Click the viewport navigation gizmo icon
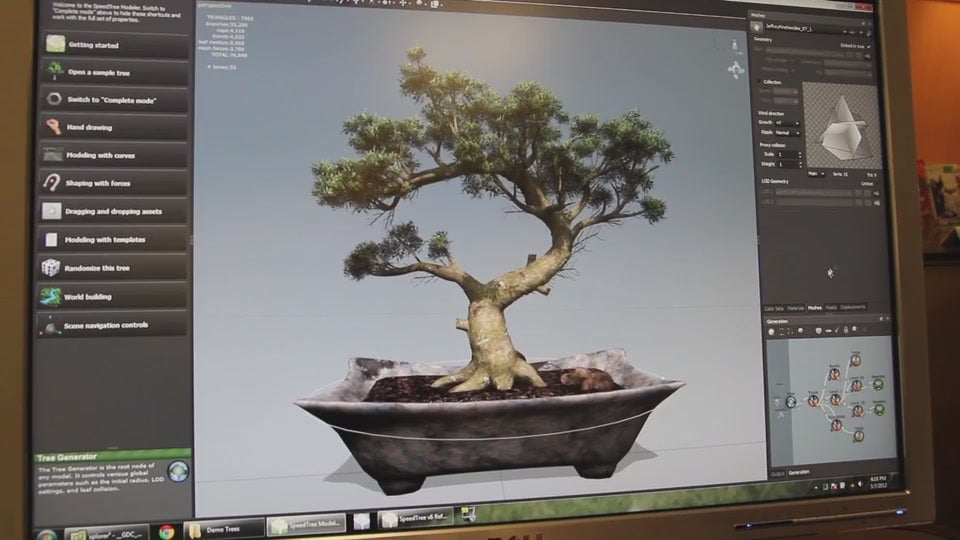Image resolution: width=960 pixels, height=540 pixels. click(736, 70)
